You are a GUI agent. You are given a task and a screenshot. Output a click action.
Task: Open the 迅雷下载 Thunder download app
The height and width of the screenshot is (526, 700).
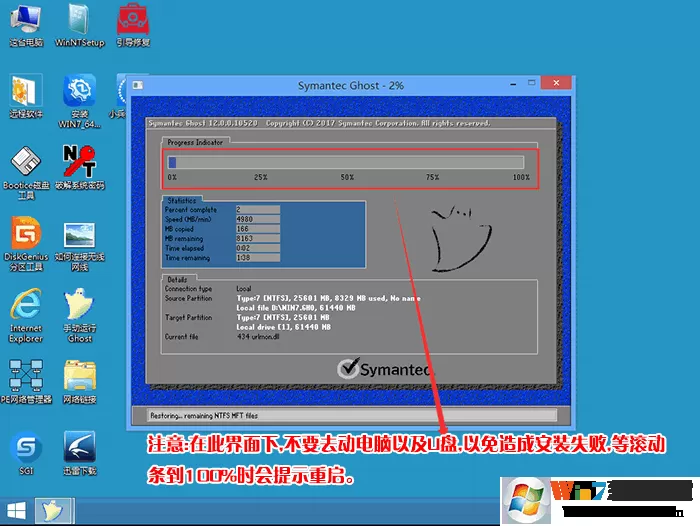pyautogui.click(x=79, y=453)
